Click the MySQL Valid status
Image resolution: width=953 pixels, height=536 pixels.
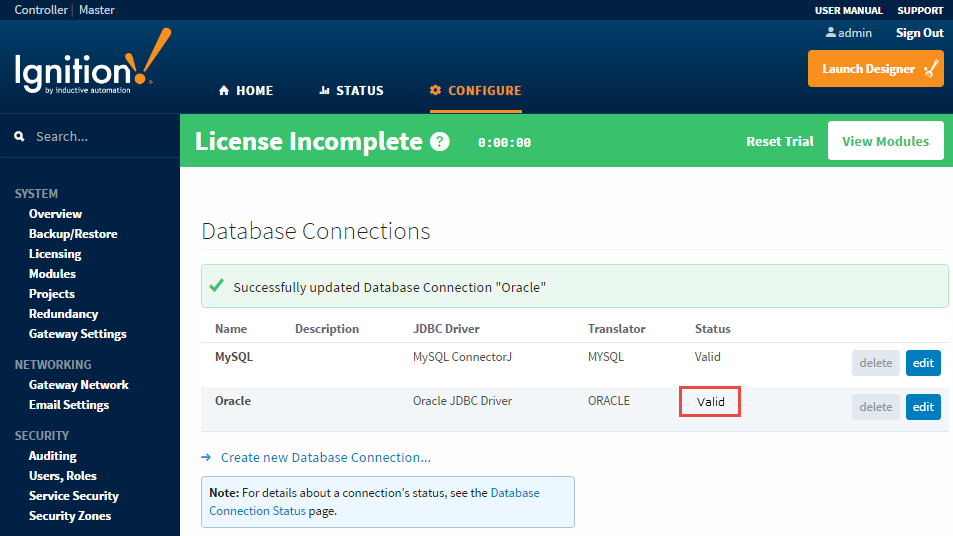[707, 357]
